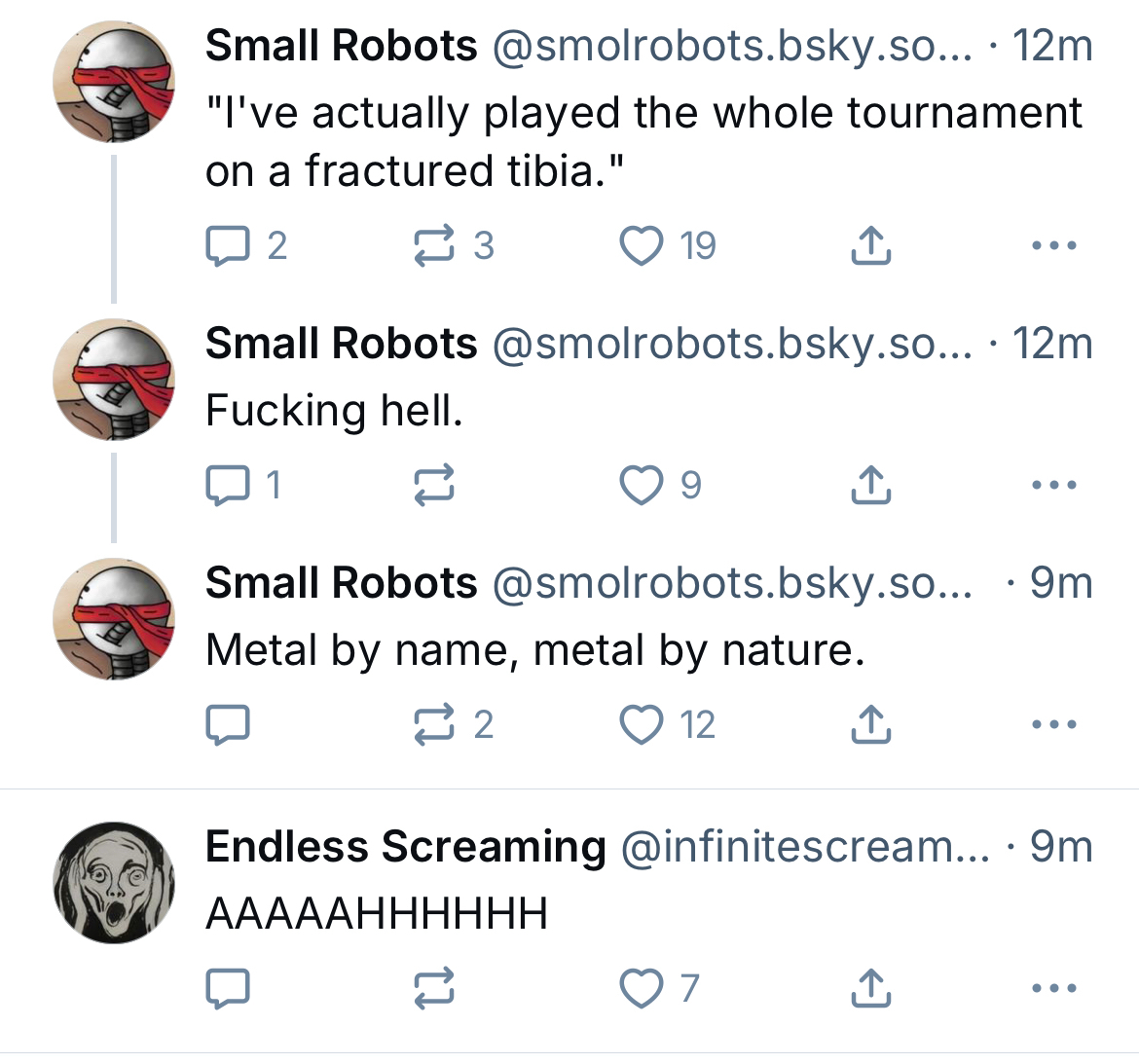
Task: Open the Small Robots avatar on top post
Action: [114, 82]
